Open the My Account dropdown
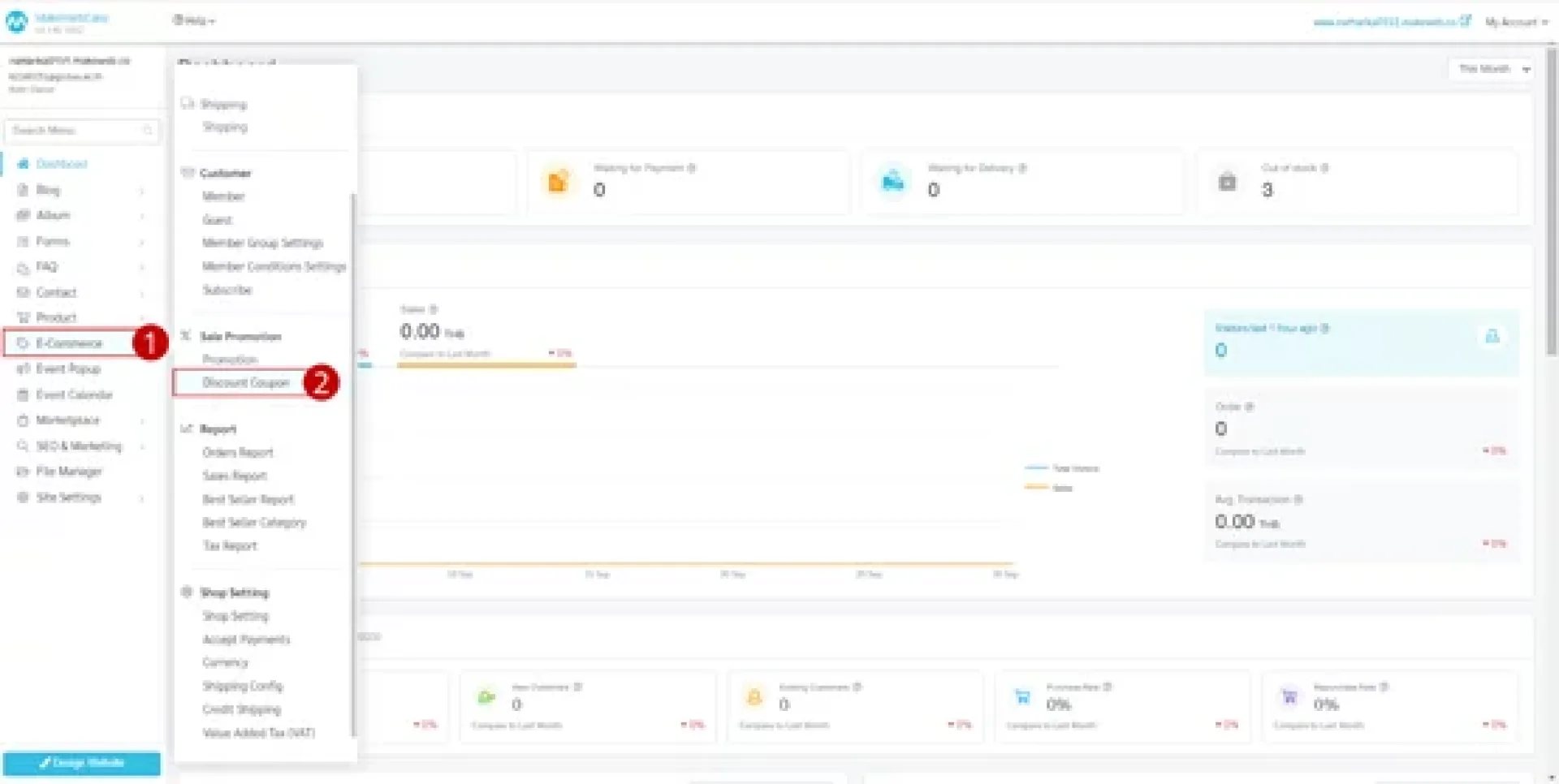 coord(1515,22)
